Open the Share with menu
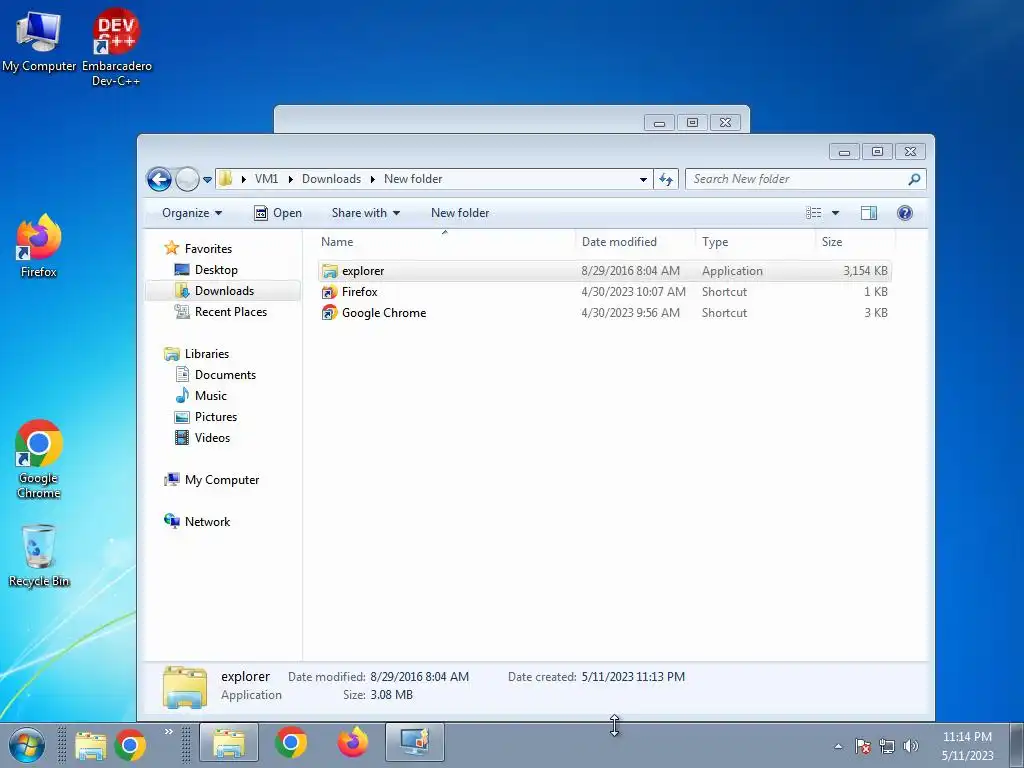This screenshot has width=1024, height=768. coord(366,213)
